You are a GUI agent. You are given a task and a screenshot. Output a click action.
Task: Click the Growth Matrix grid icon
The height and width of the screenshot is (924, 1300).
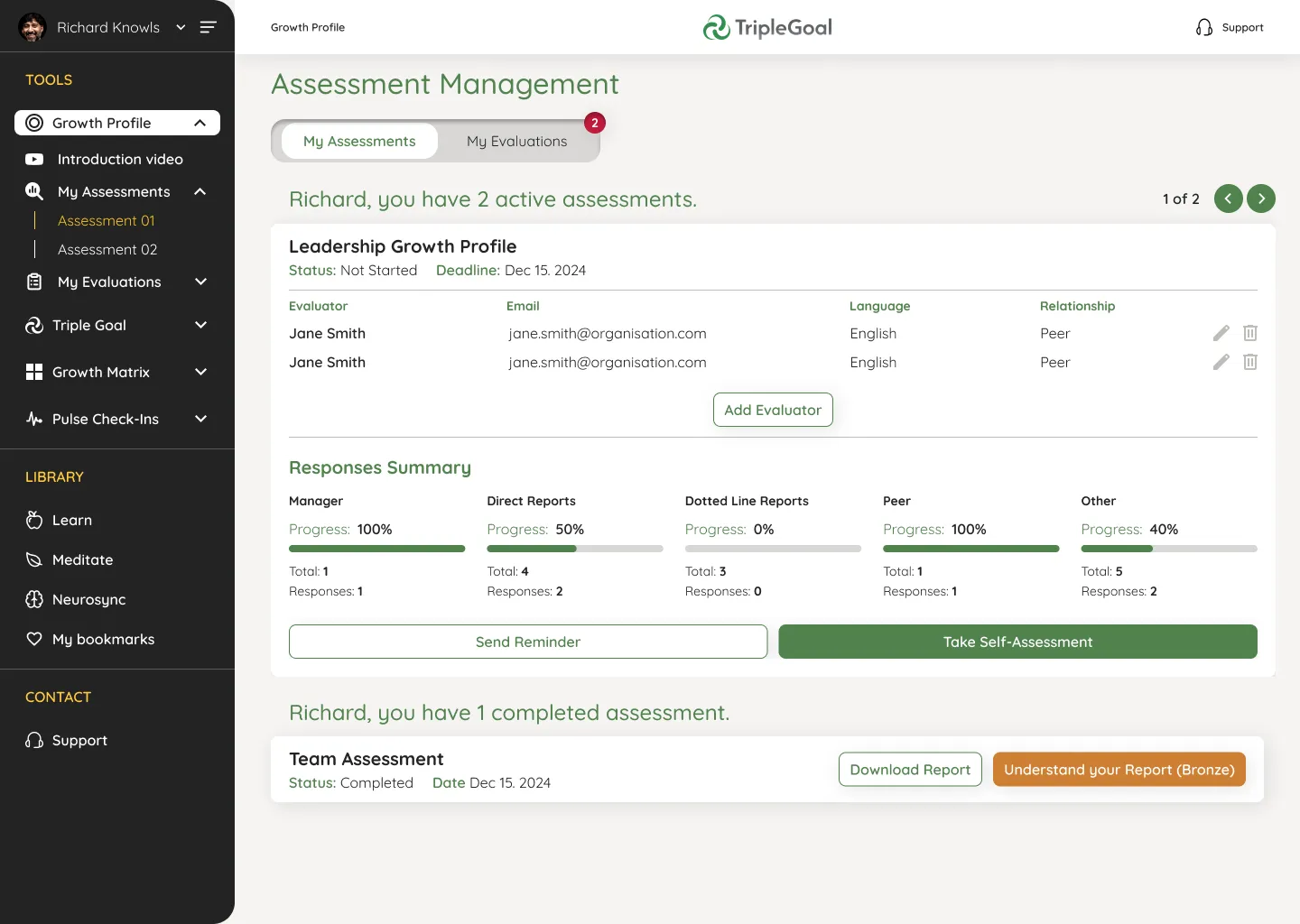point(33,372)
